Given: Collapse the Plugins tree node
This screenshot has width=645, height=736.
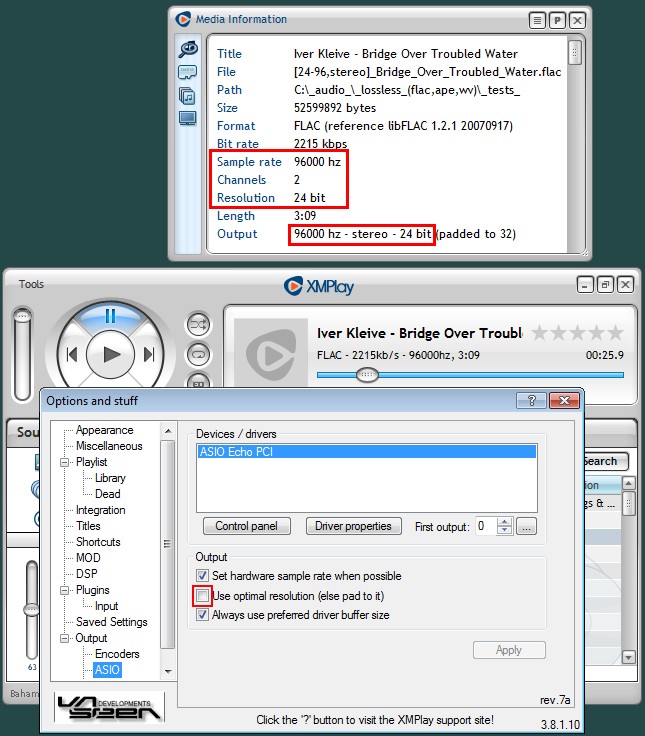Looking at the screenshot, I should (65, 590).
